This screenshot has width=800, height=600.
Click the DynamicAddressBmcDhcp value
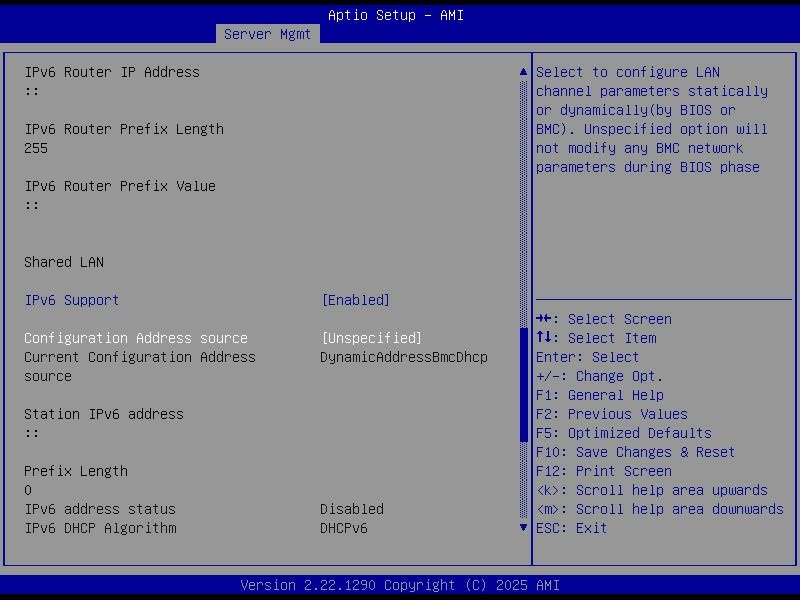click(x=404, y=357)
